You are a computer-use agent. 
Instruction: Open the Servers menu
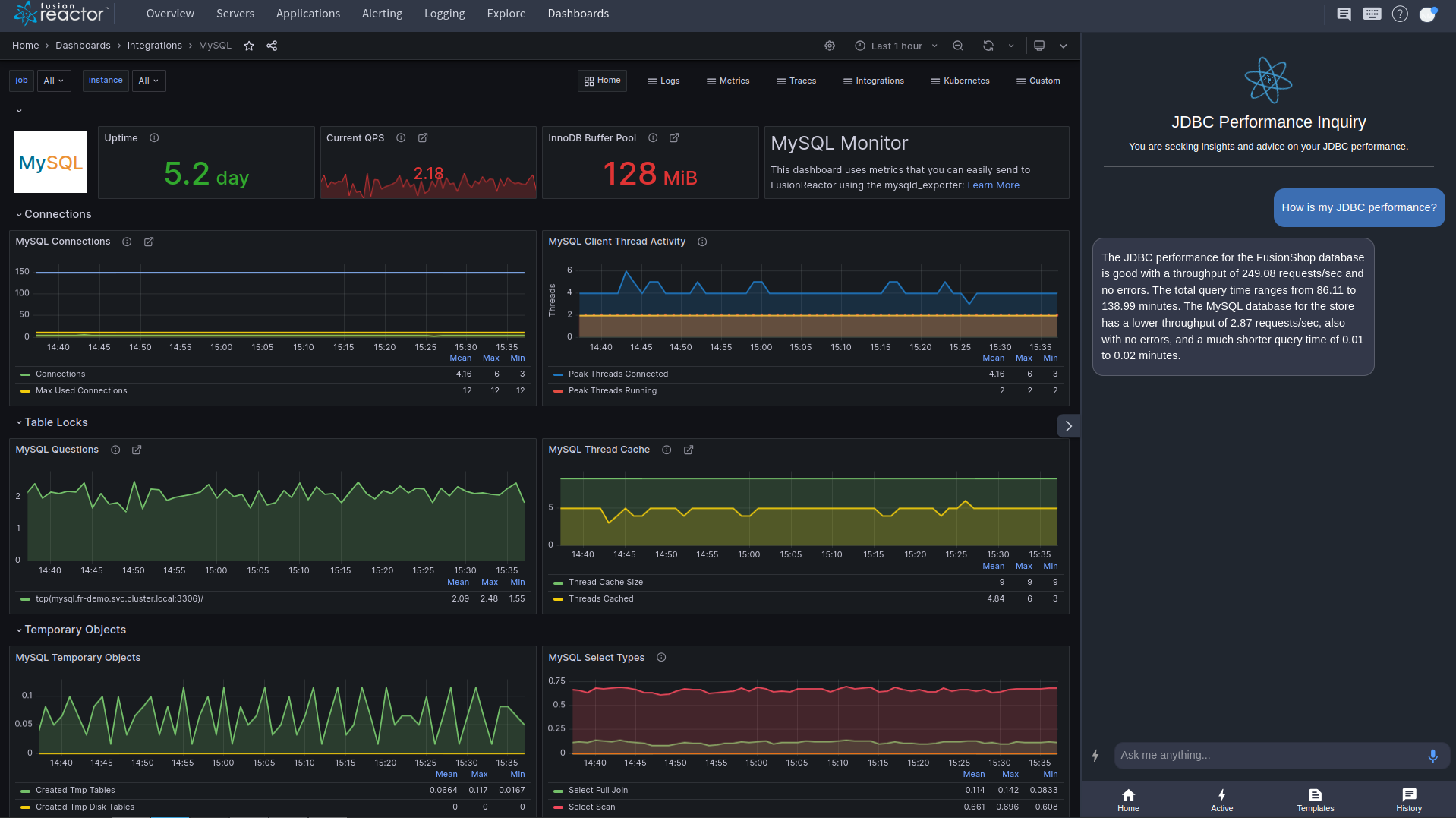coord(235,14)
